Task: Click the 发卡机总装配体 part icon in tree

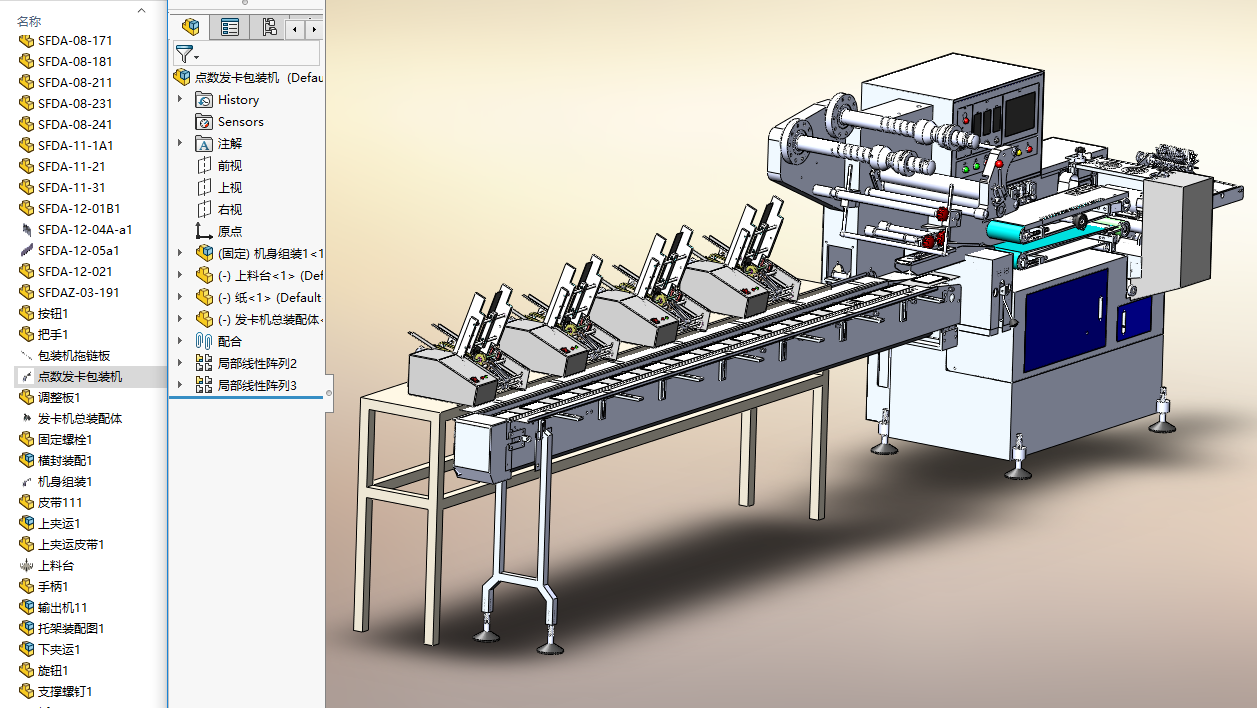Action: point(204,319)
